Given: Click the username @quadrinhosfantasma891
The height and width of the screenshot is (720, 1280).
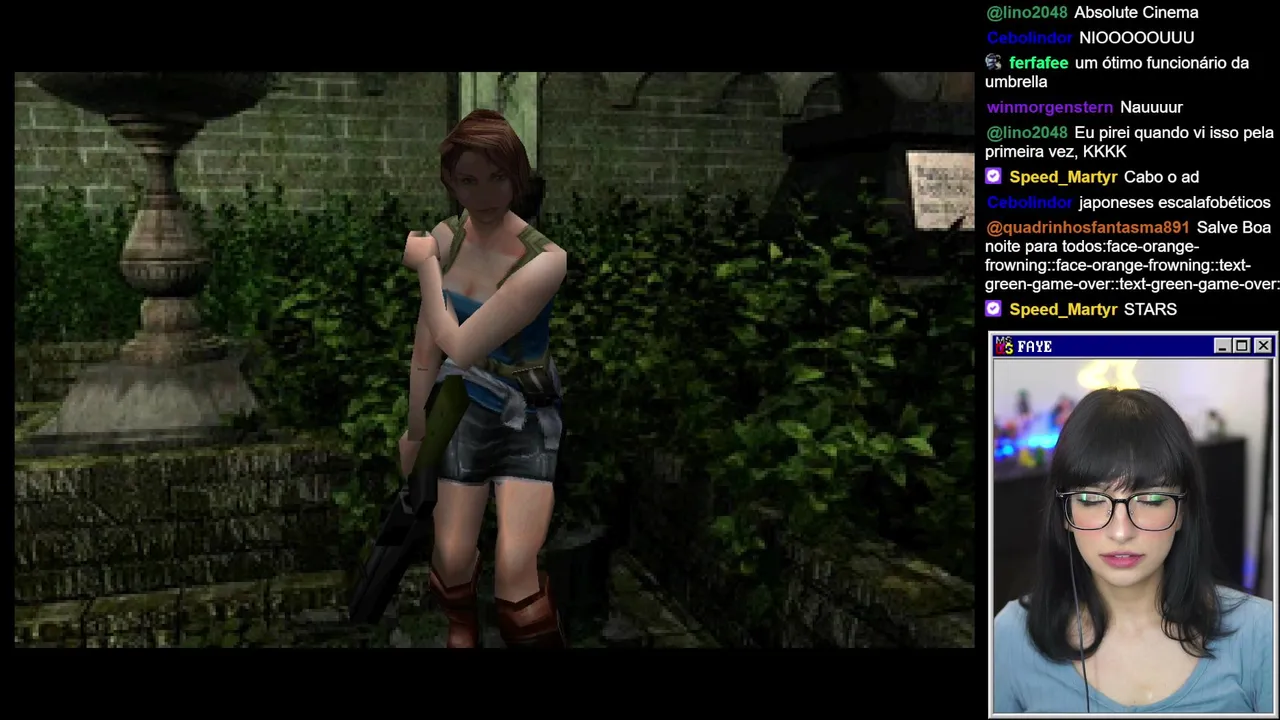Looking at the screenshot, I should [1088, 227].
